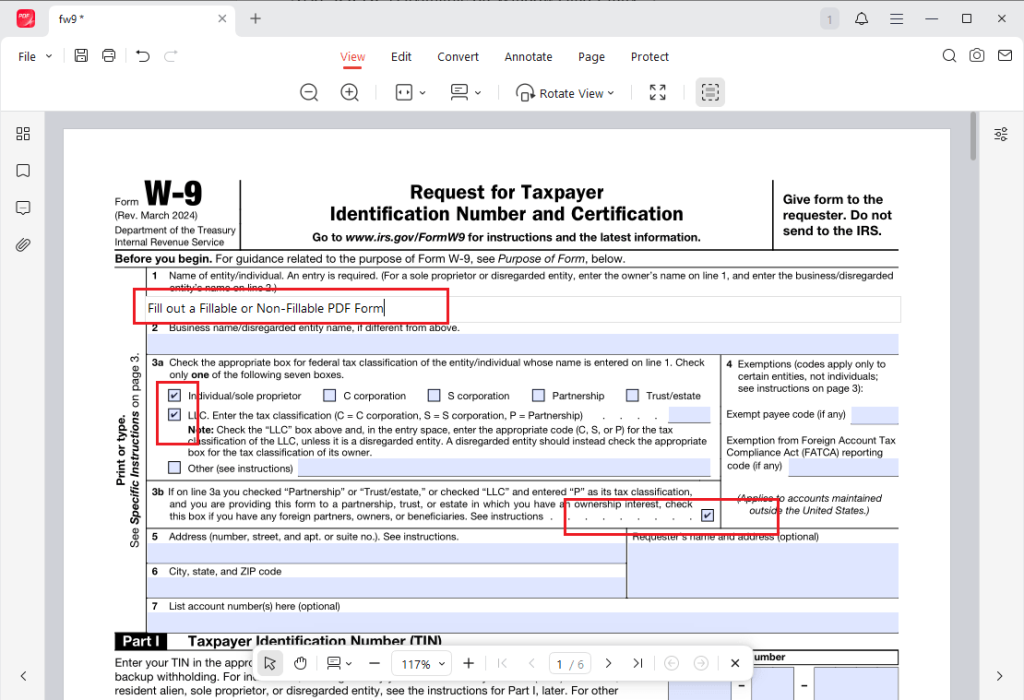Close the fw9 document tab
Image resolution: width=1024 pixels, height=700 pixels.
(x=222, y=19)
